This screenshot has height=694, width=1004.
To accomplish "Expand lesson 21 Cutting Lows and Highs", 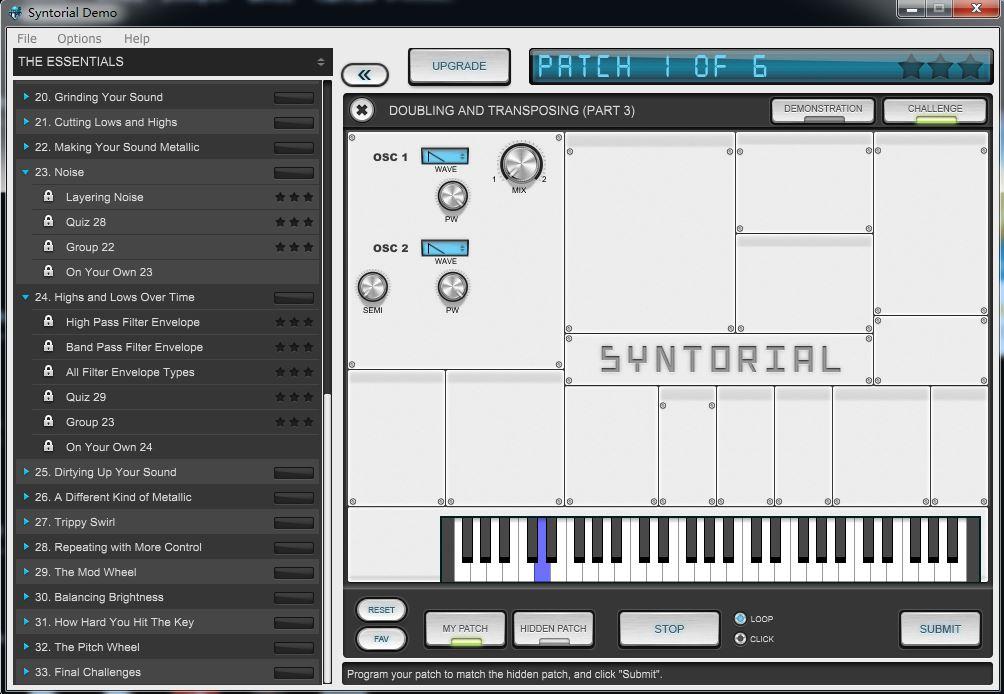I will [26, 122].
